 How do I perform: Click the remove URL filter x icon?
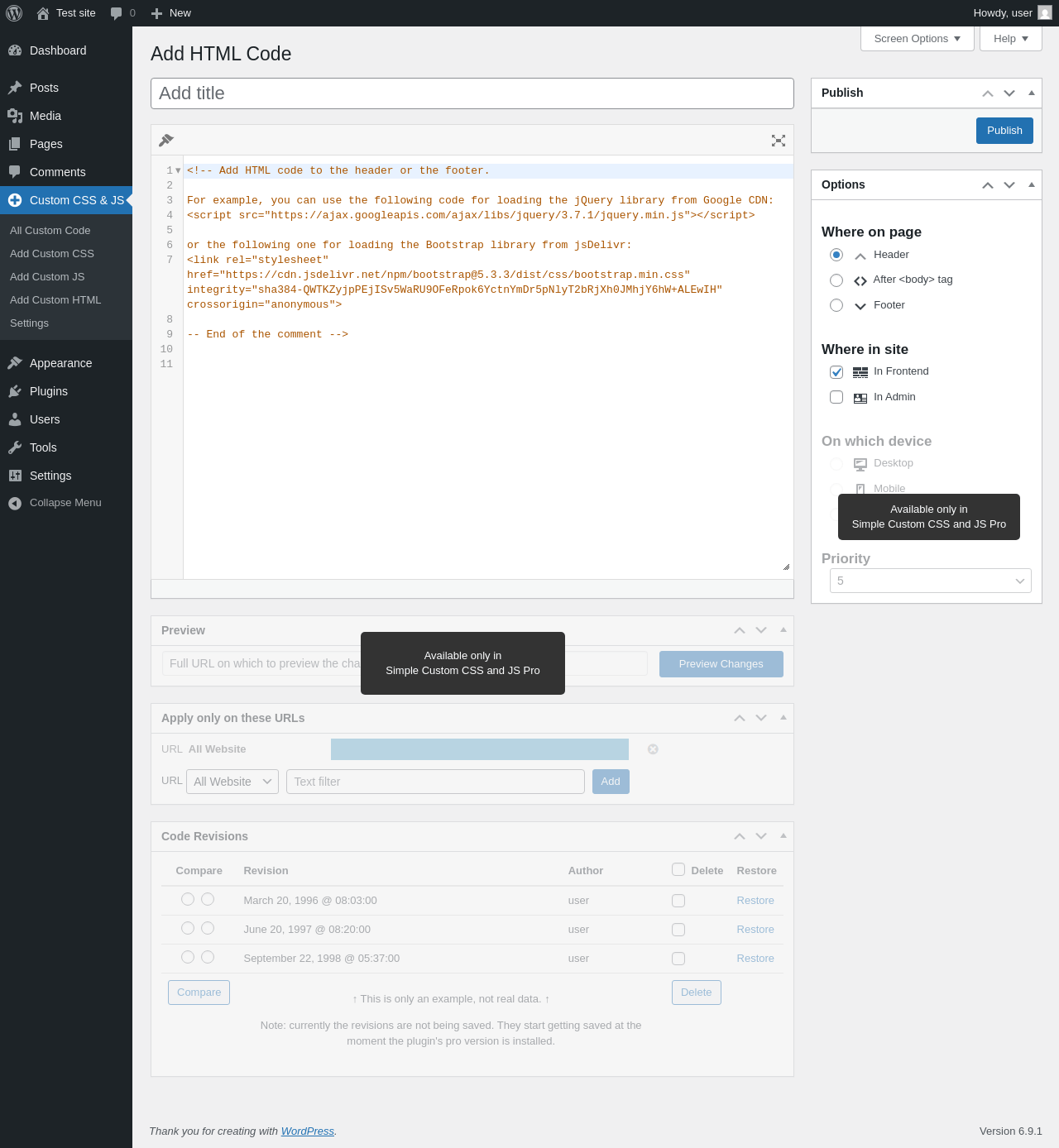(653, 749)
